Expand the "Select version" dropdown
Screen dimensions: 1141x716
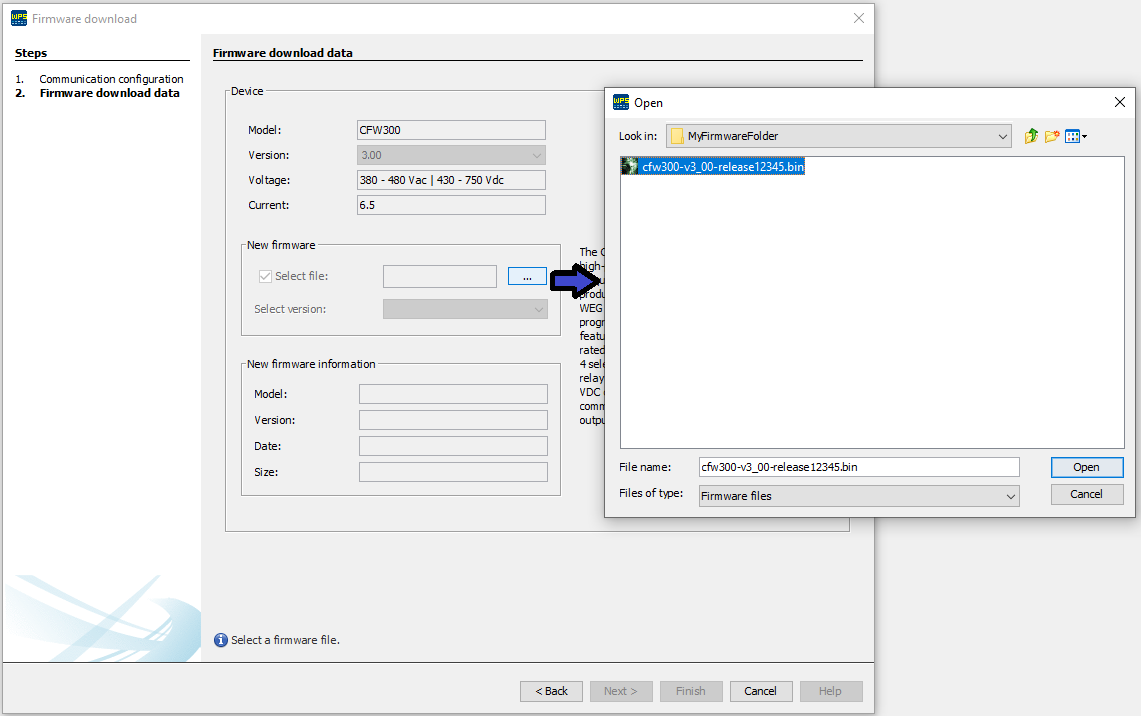click(538, 308)
